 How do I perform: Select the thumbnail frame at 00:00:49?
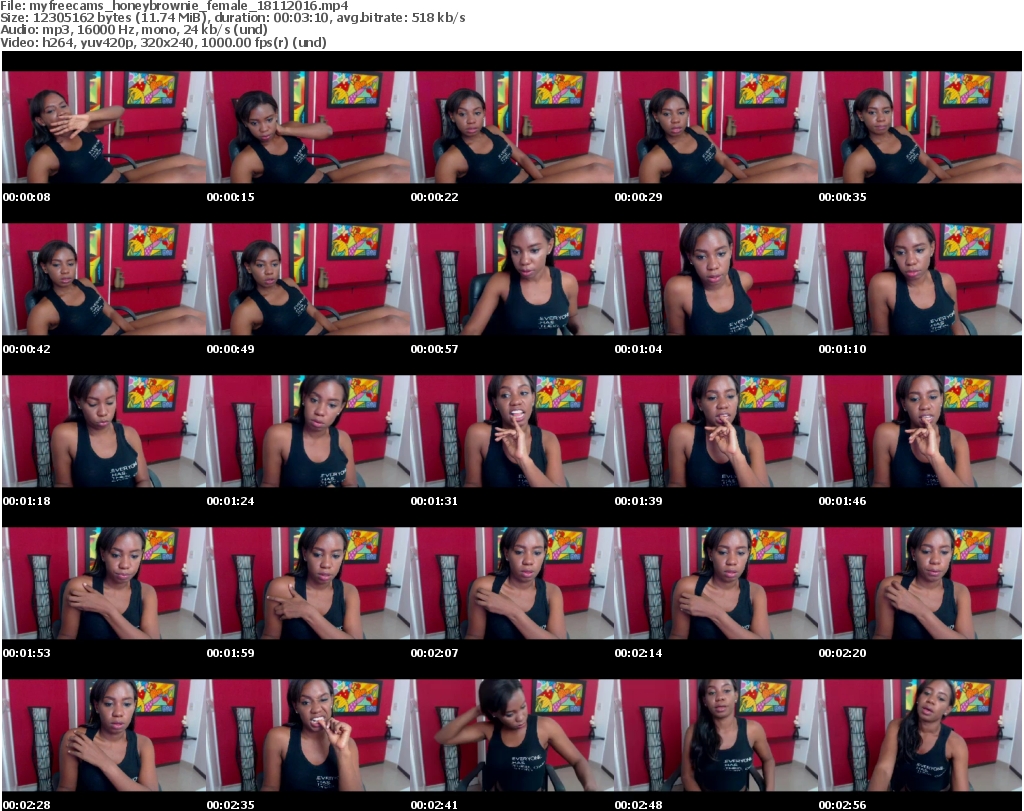(308, 279)
